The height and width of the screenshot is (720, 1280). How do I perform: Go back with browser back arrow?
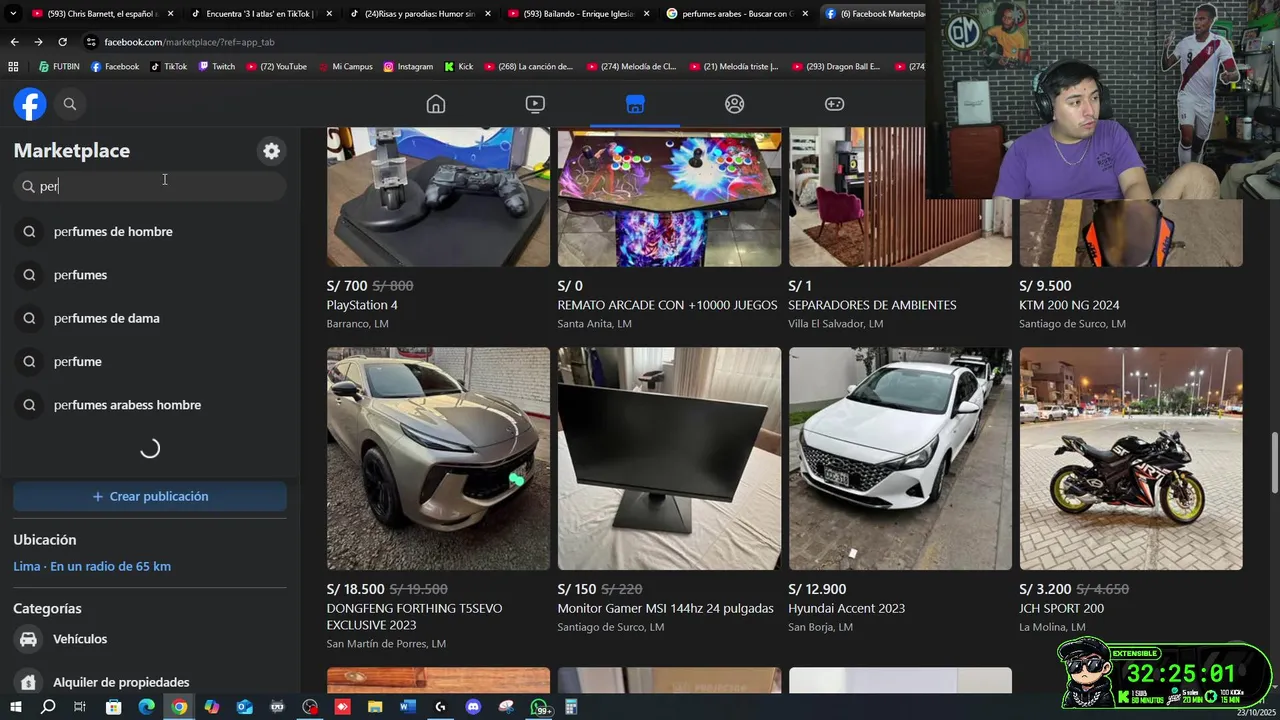(14, 42)
